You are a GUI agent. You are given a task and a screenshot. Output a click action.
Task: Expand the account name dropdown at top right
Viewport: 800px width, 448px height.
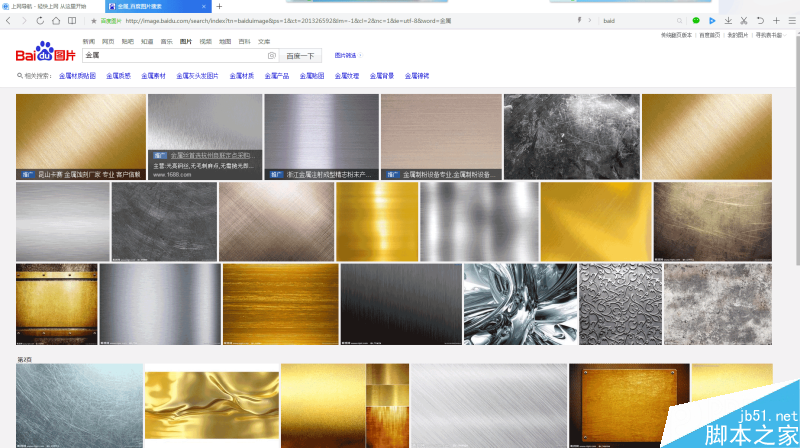pyautogui.click(x=771, y=35)
